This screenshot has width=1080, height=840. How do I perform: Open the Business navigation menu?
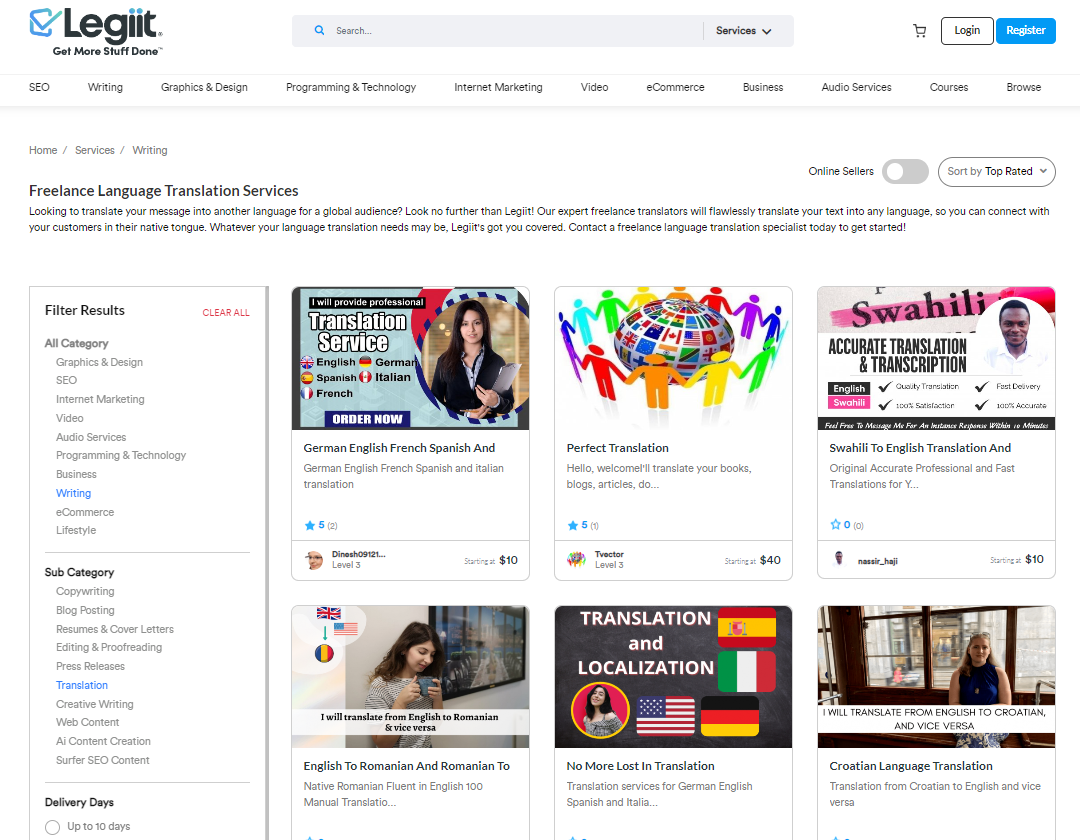click(x=763, y=87)
